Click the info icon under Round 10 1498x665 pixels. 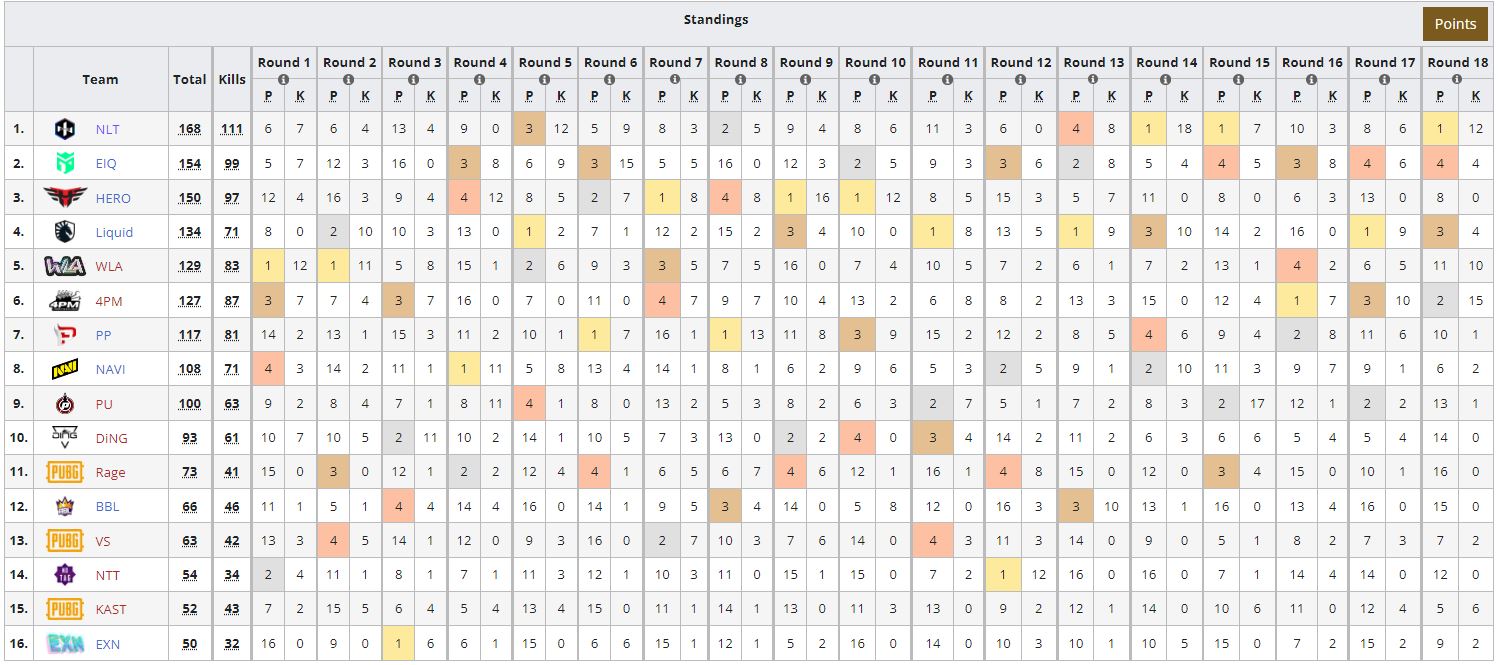tap(875, 78)
